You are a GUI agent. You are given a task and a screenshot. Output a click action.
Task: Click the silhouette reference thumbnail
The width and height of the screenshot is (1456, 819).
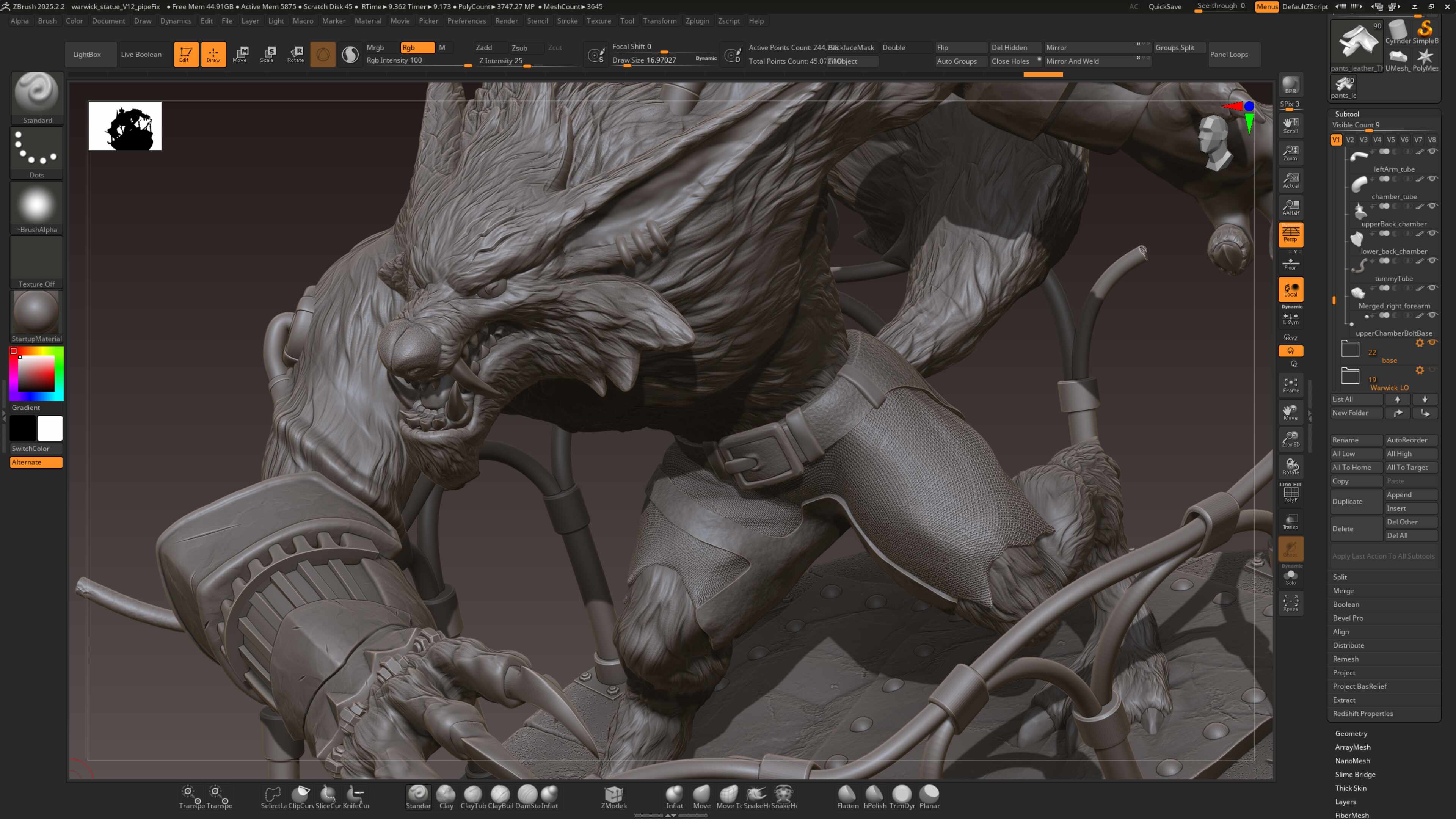coord(124,126)
